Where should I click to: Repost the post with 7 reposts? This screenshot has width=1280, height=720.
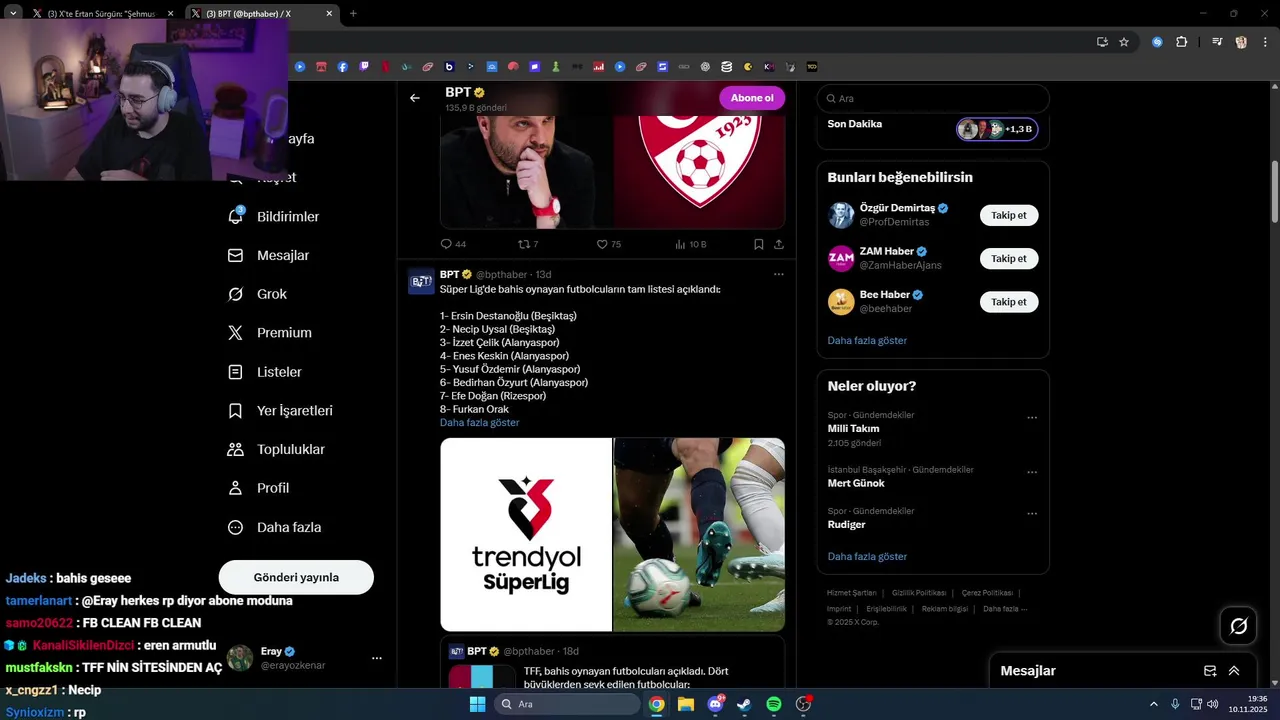(x=528, y=244)
